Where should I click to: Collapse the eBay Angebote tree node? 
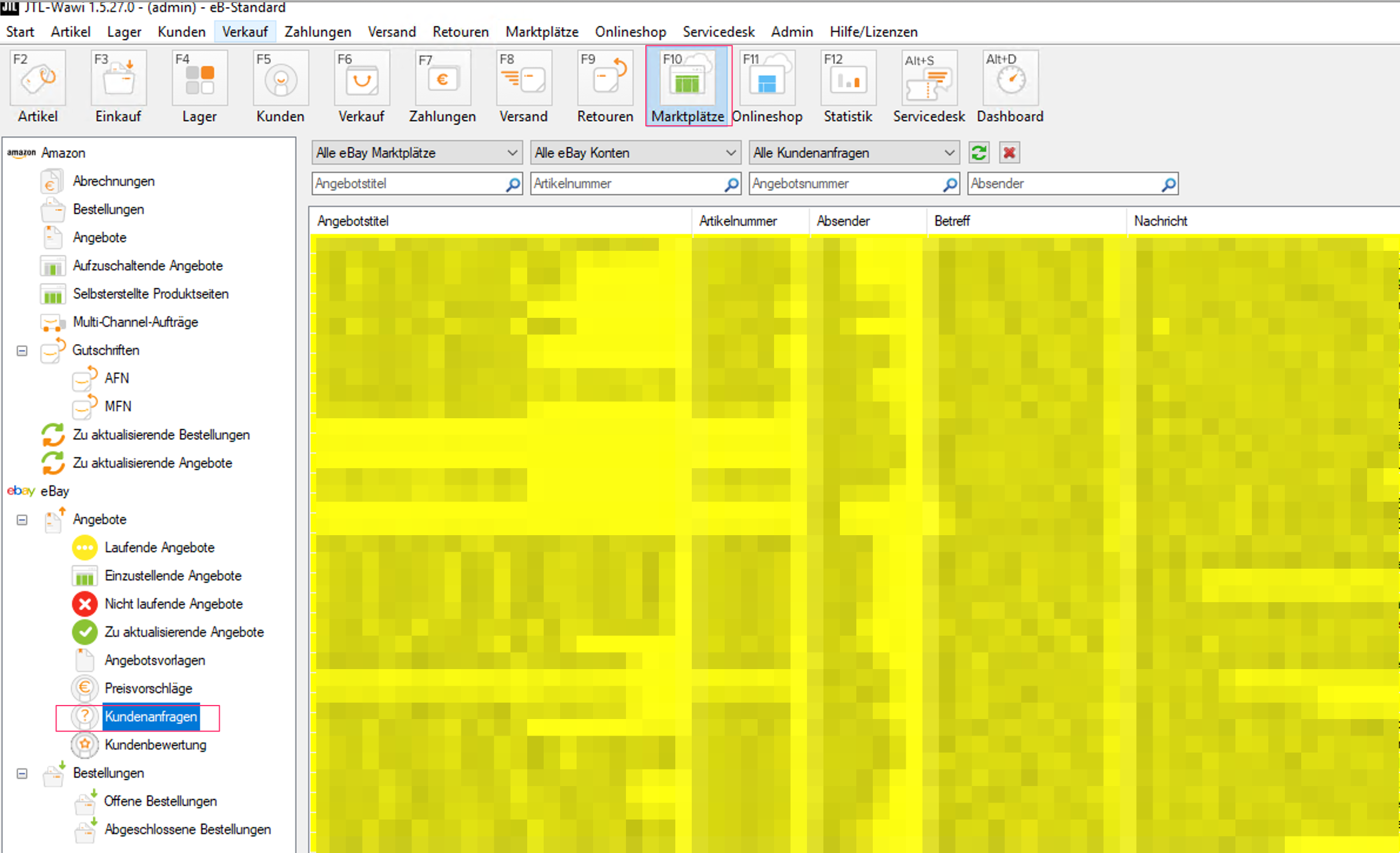22,520
